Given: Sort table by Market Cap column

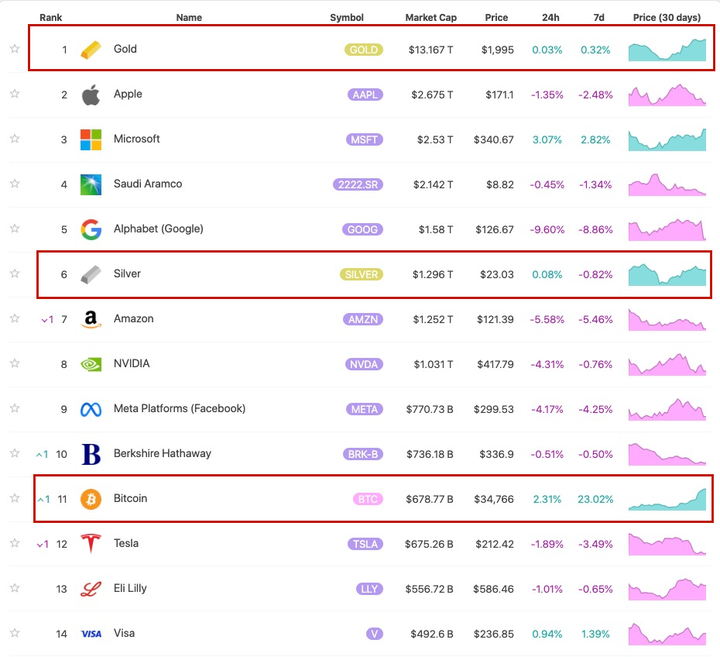Looking at the screenshot, I should pos(430,18).
